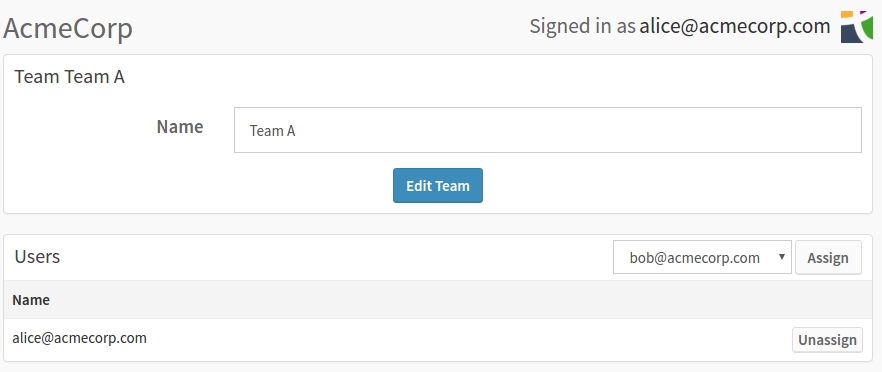Screen dimensions: 882x372
Task: Click the Name label beside the input
Action: 180,127
